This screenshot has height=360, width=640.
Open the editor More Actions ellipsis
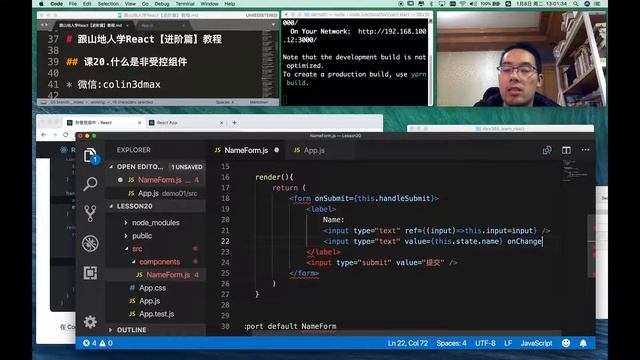(585, 150)
